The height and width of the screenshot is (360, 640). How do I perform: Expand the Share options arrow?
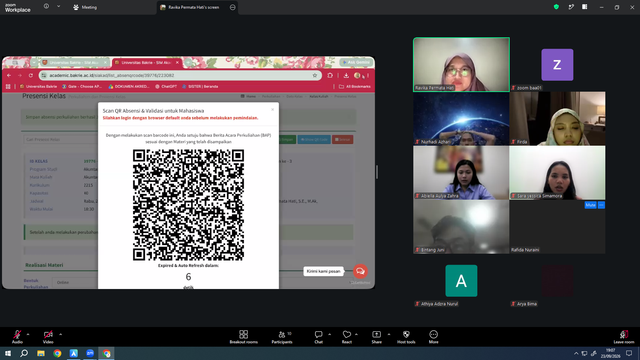(389, 334)
